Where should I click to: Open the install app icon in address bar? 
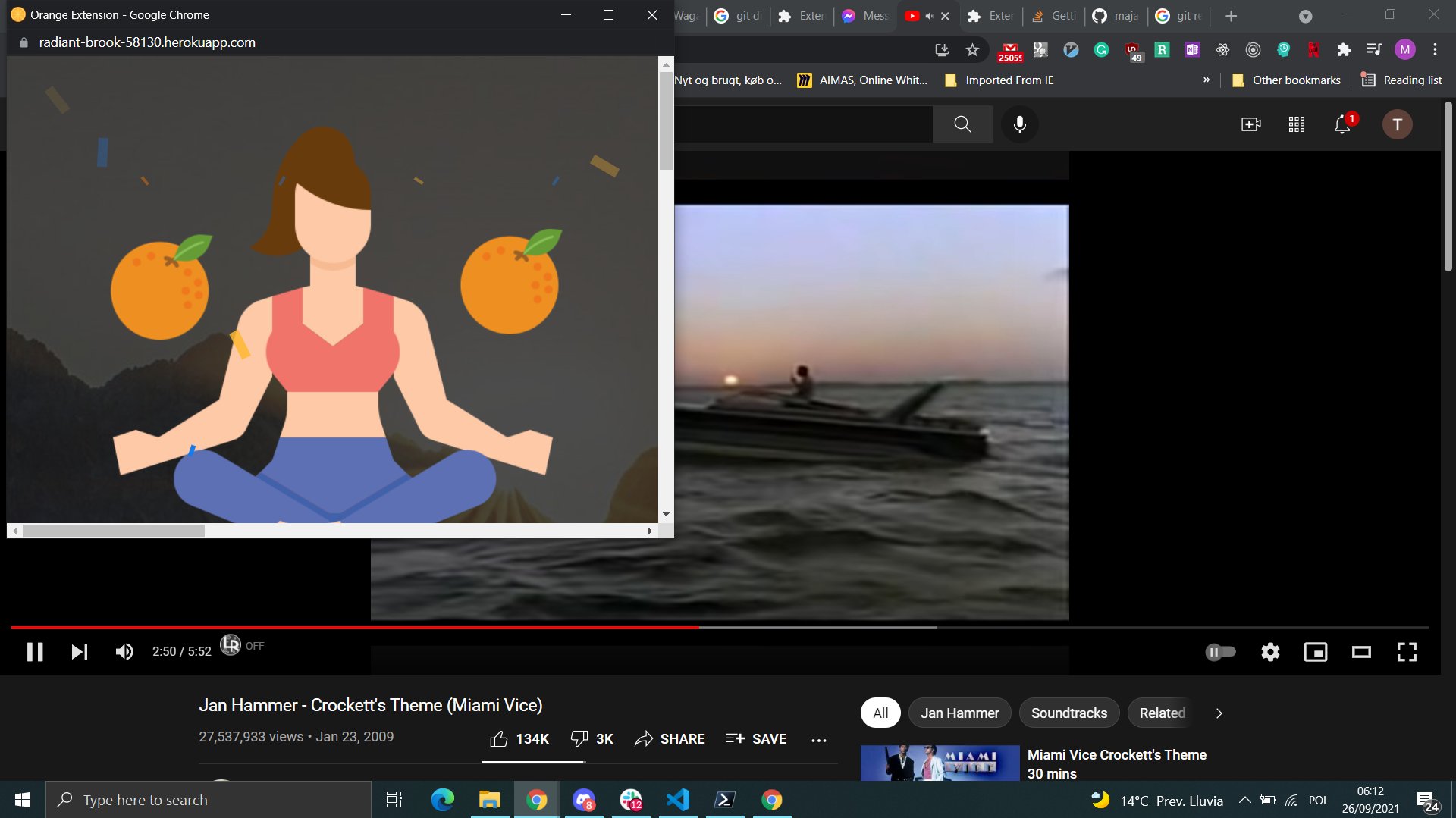(942, 50)
